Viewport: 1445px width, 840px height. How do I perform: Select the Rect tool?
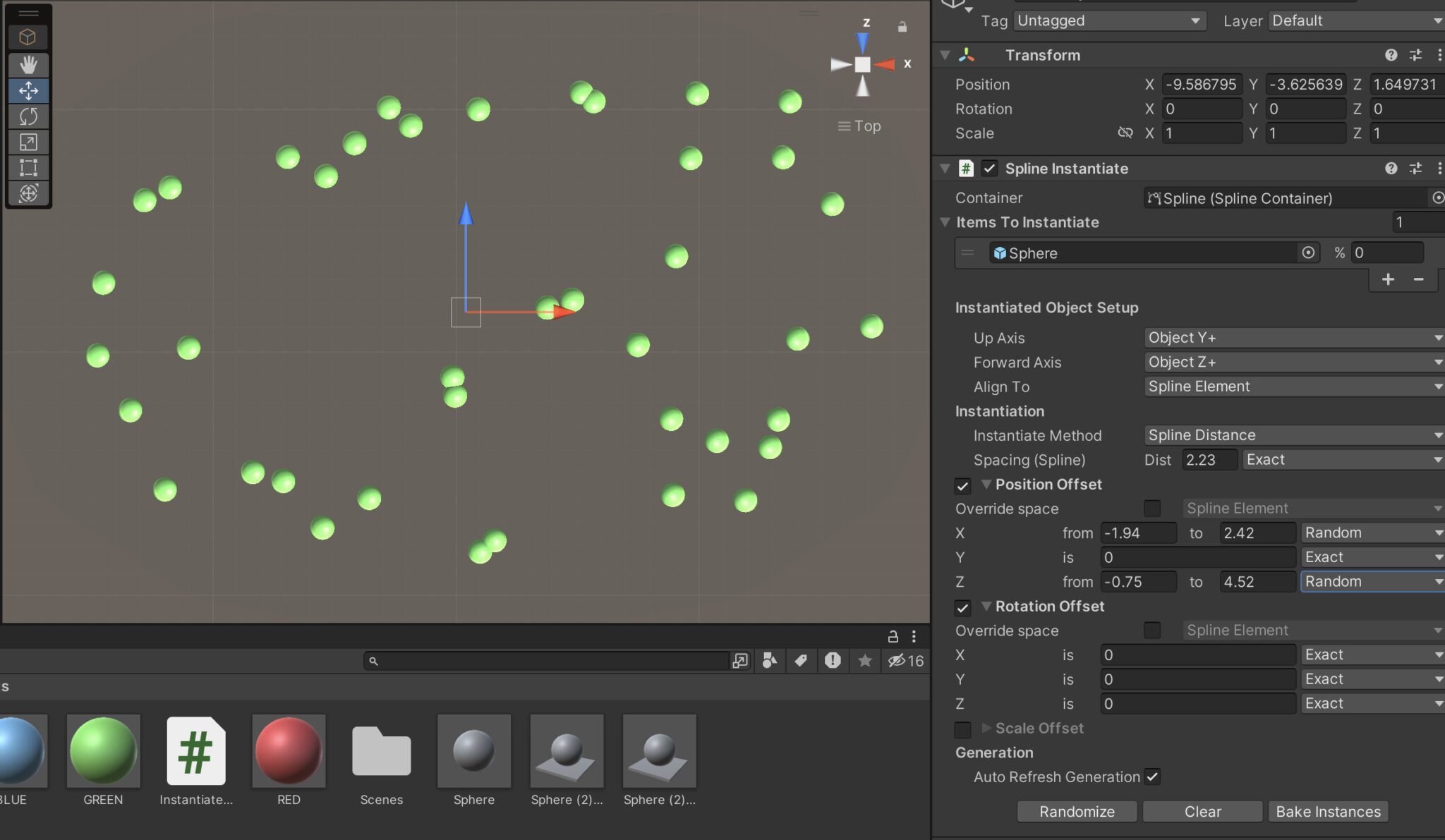(x=28, y=168)
